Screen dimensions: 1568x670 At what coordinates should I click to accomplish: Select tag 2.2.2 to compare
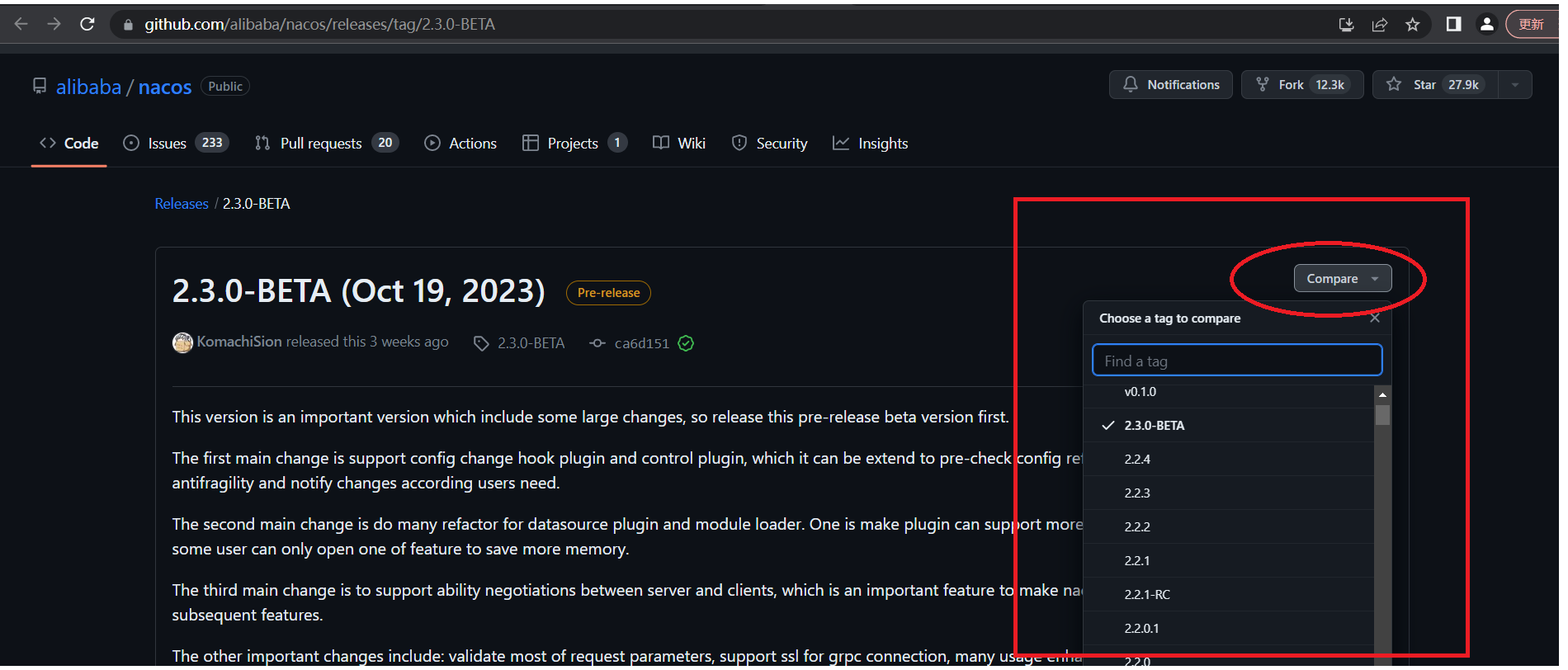1229,527
